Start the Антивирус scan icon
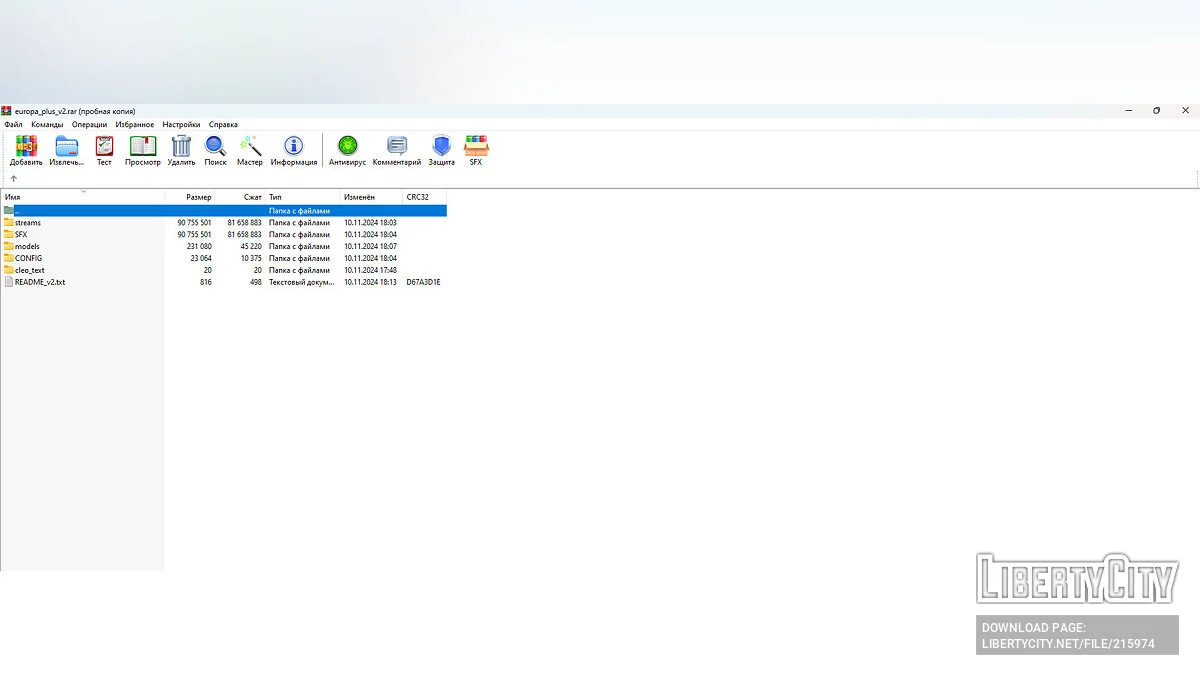Screen dimensions: 1200x675 347,147
